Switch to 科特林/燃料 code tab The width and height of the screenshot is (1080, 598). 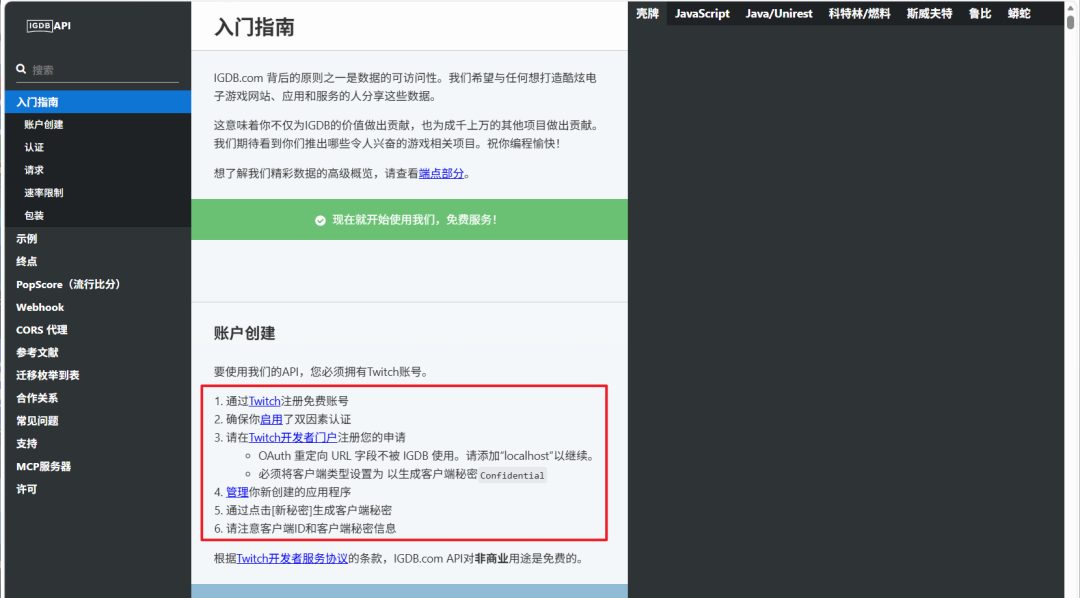pos(860,13)
